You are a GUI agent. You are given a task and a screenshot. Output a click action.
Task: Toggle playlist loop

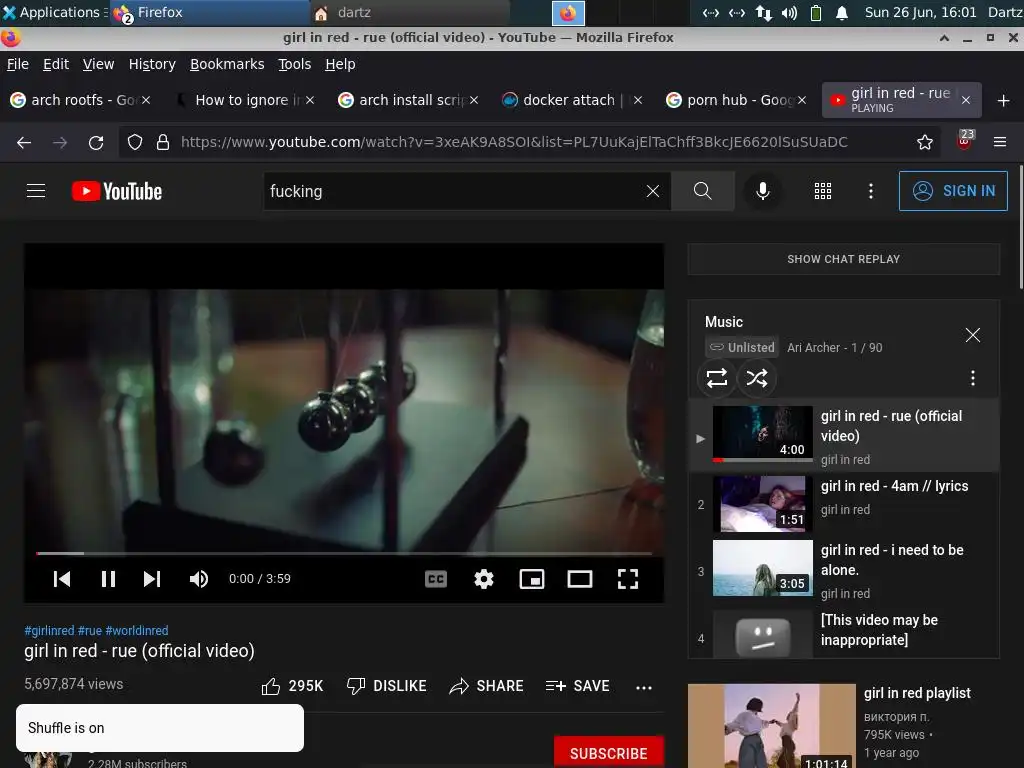(716, 378)
